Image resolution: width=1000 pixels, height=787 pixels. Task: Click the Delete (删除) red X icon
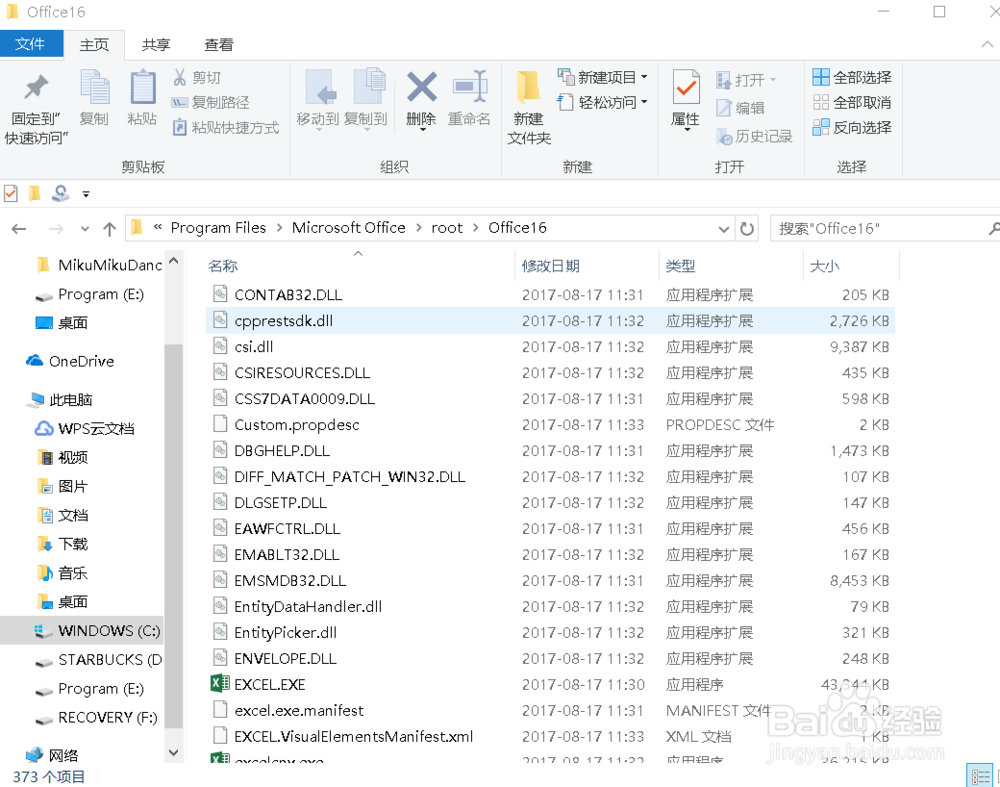422,87
